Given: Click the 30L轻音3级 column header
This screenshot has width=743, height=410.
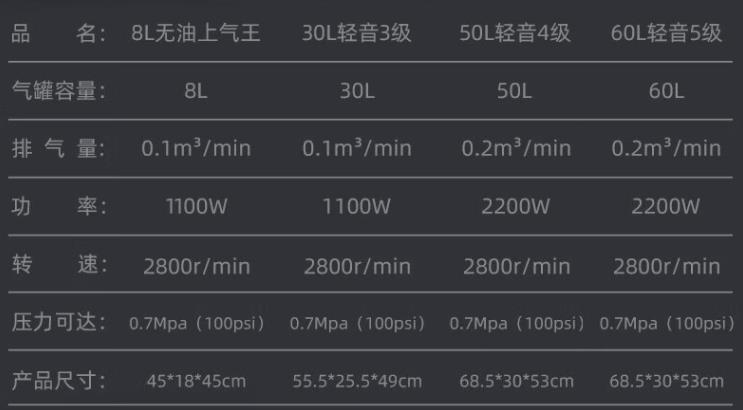Looking at the screenshot, I should point(356,34).
